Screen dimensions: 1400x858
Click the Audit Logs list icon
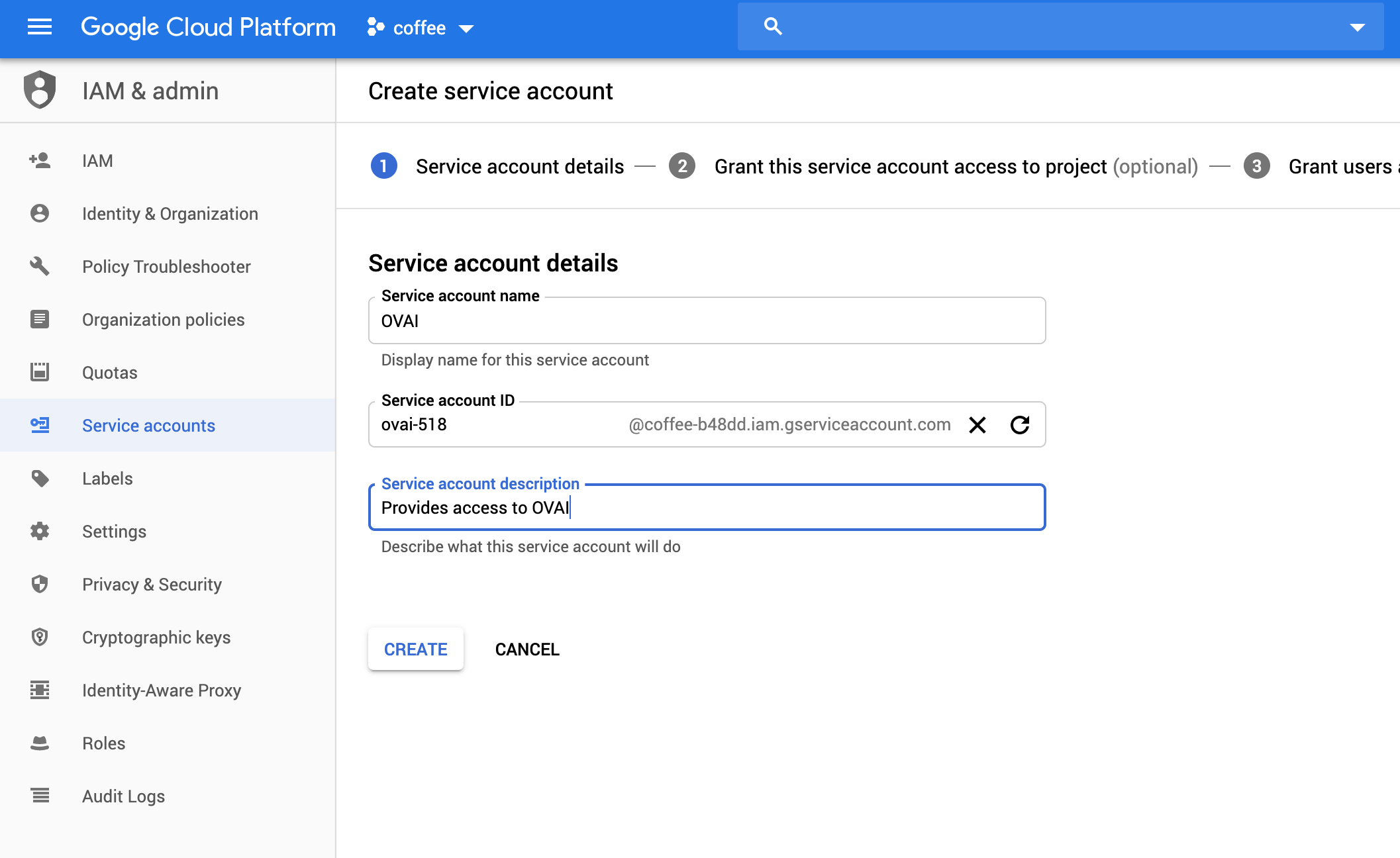40,796
